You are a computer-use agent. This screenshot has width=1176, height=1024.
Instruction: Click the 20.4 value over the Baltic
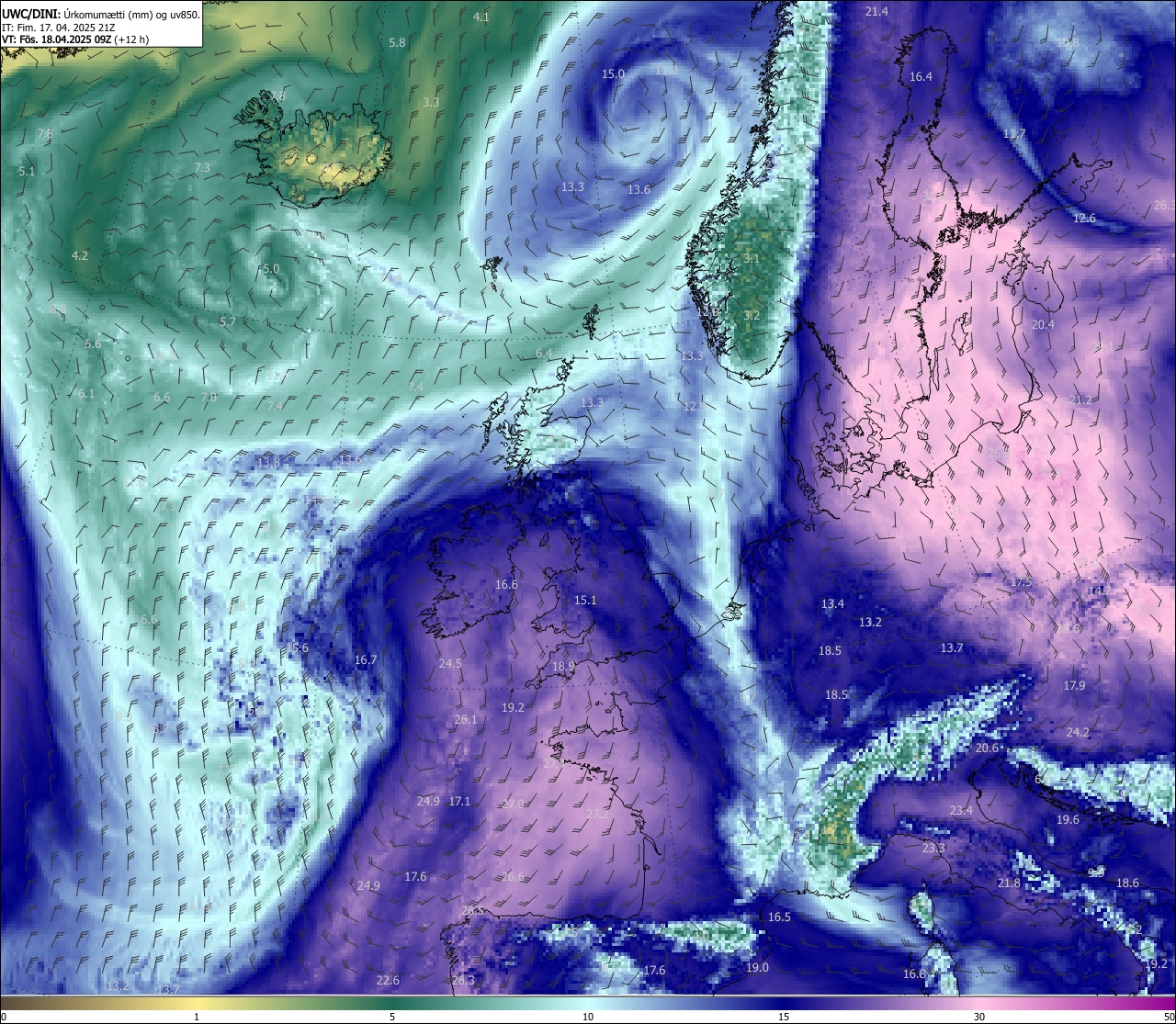(x=1043, y=325)
